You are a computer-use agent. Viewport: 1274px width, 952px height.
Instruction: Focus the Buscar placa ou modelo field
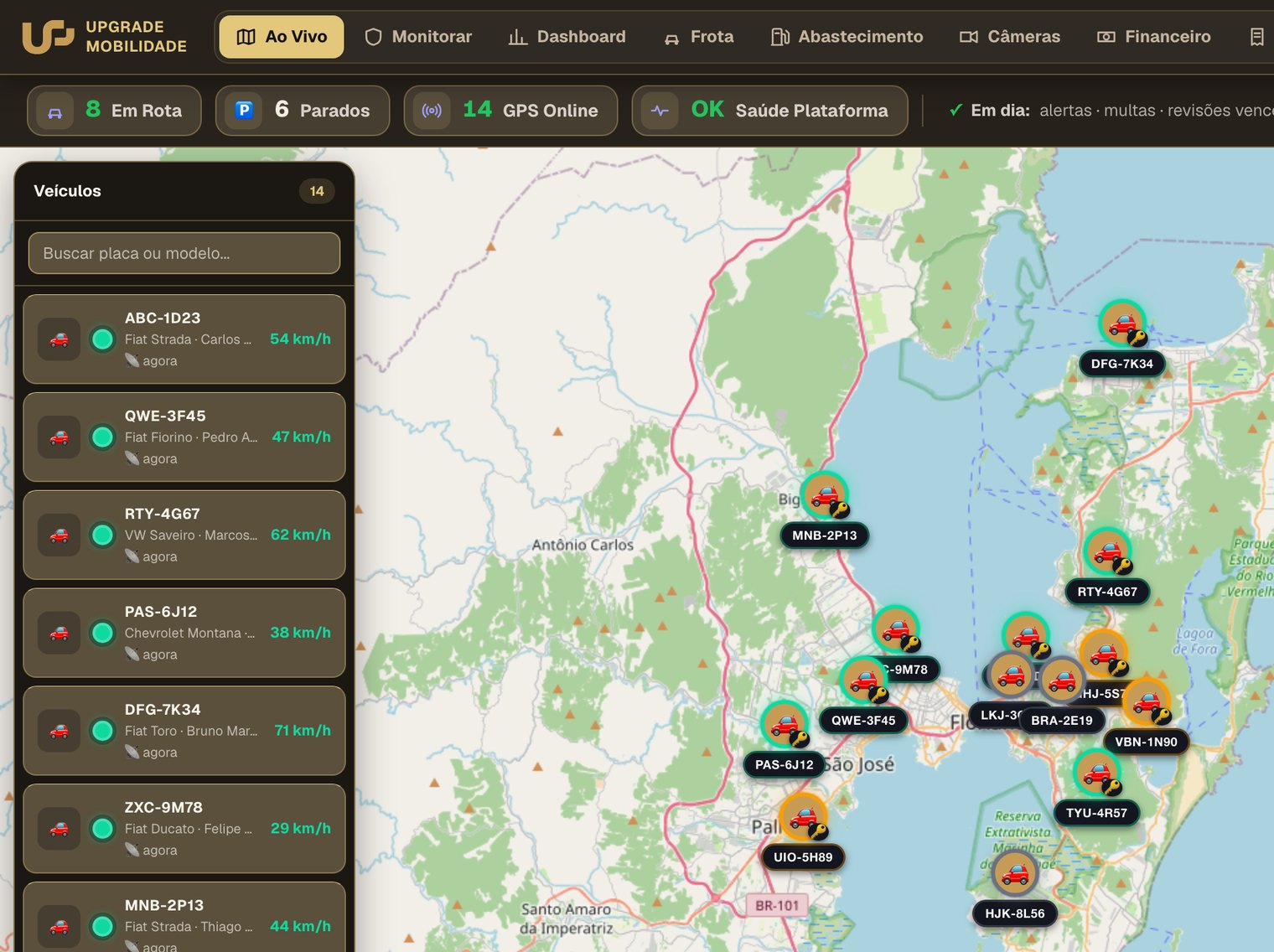[x=184, y=253]
